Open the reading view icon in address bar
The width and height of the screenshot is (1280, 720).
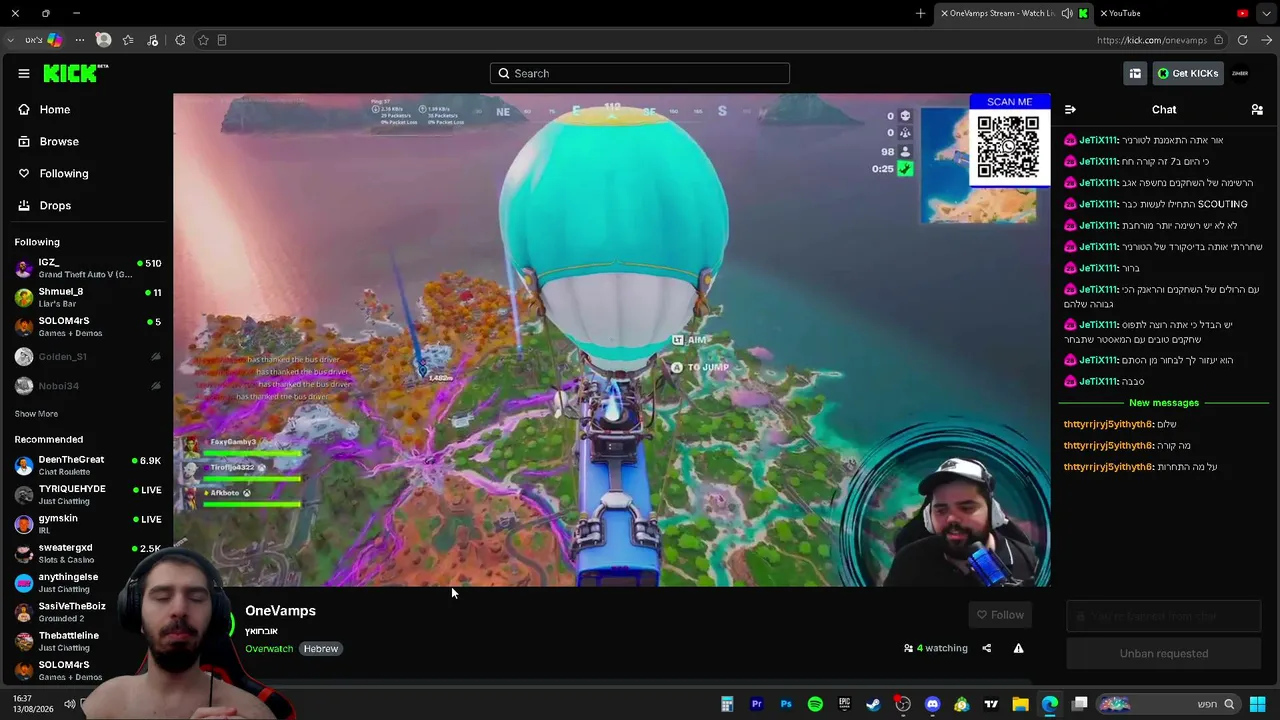point(222,40)
